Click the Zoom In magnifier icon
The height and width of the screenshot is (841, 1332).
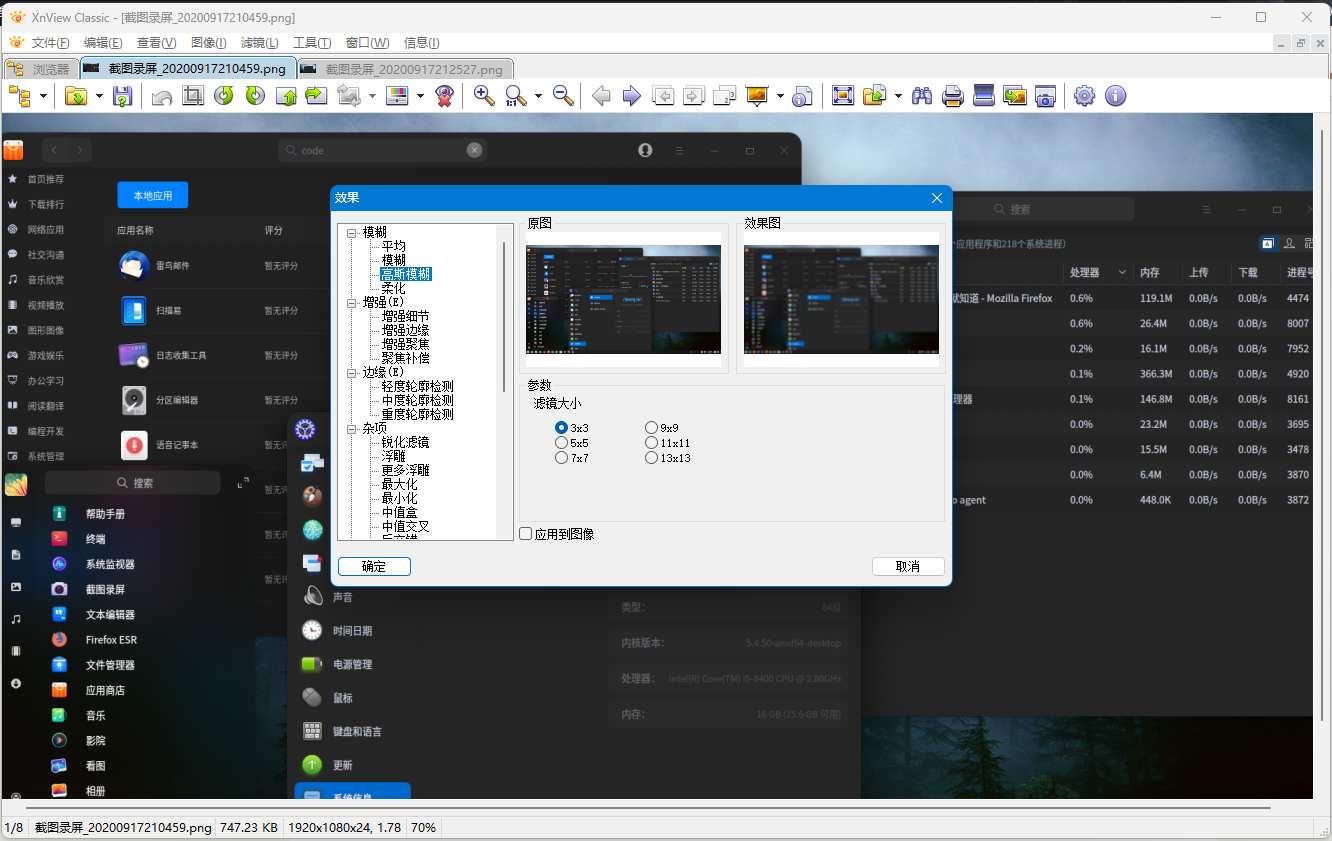coord(484,96)
